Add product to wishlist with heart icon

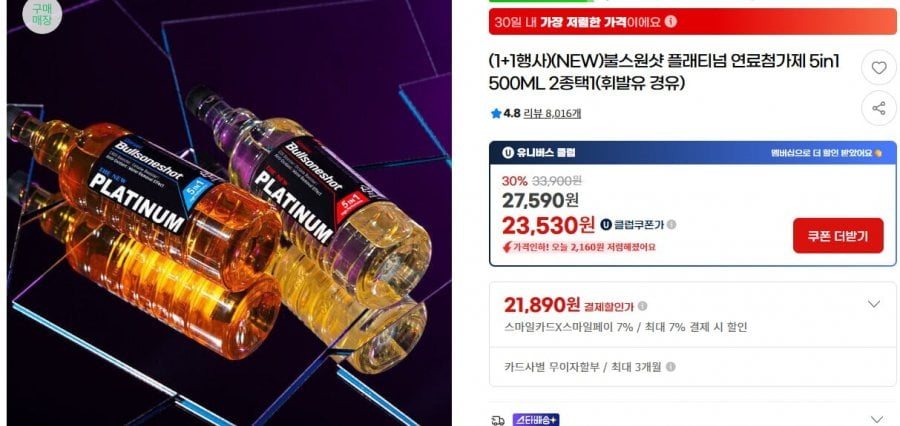coord(879,68)
